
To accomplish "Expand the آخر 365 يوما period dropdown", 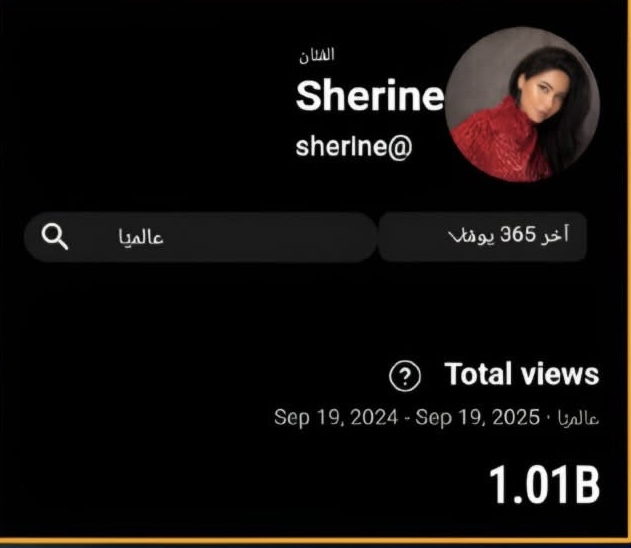I will (x=483, y=237).
